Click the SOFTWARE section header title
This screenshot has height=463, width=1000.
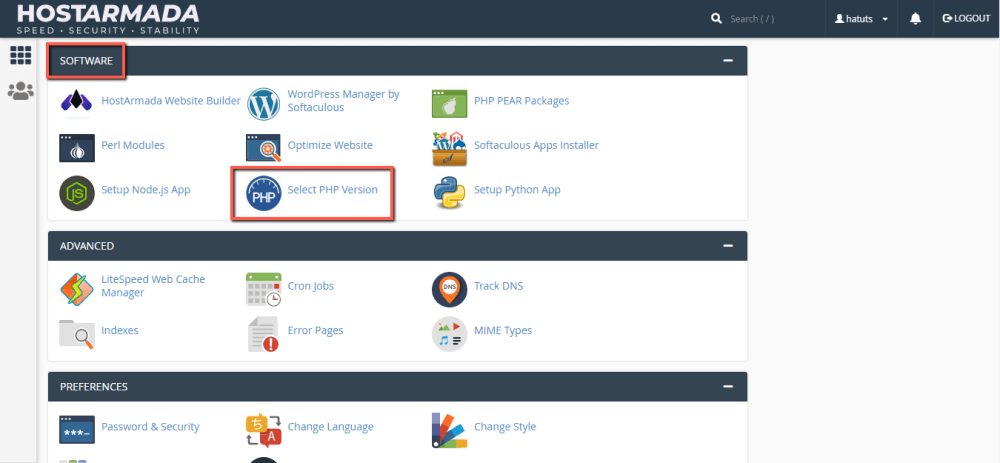point(86,61)
